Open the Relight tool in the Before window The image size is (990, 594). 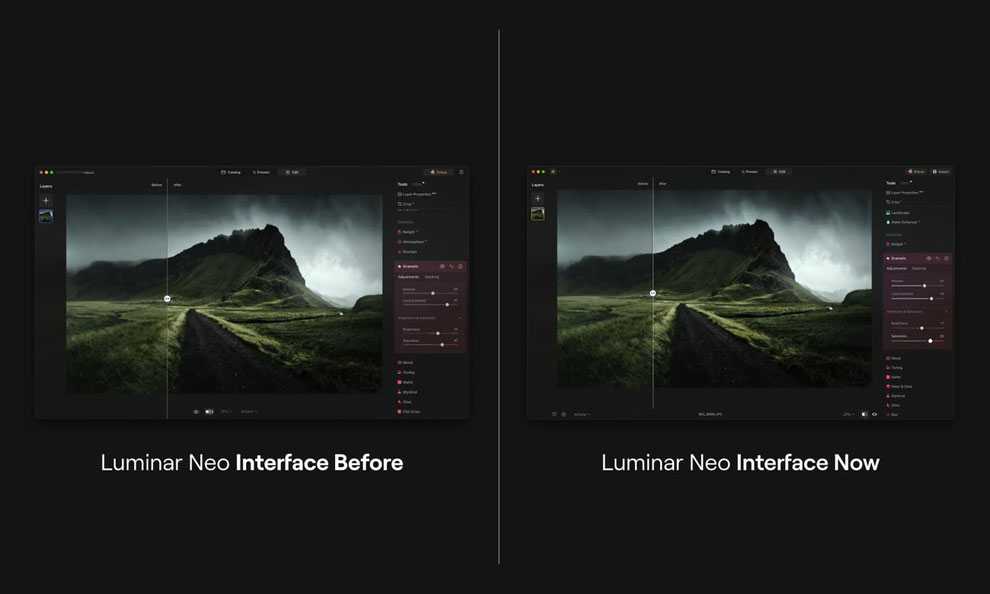[x=407, y=232]
